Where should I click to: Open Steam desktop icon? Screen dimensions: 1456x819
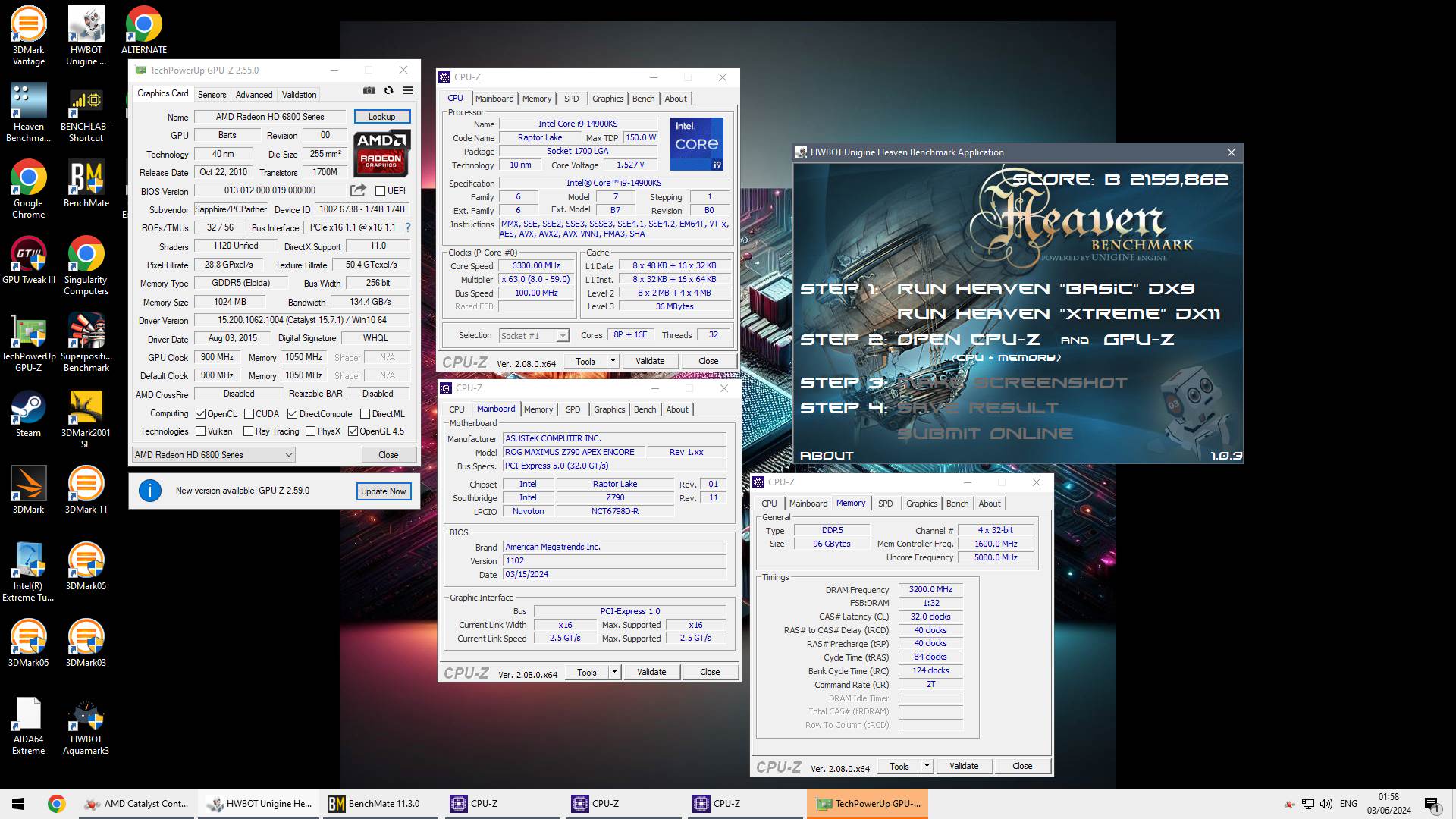[x=28, y=413]
